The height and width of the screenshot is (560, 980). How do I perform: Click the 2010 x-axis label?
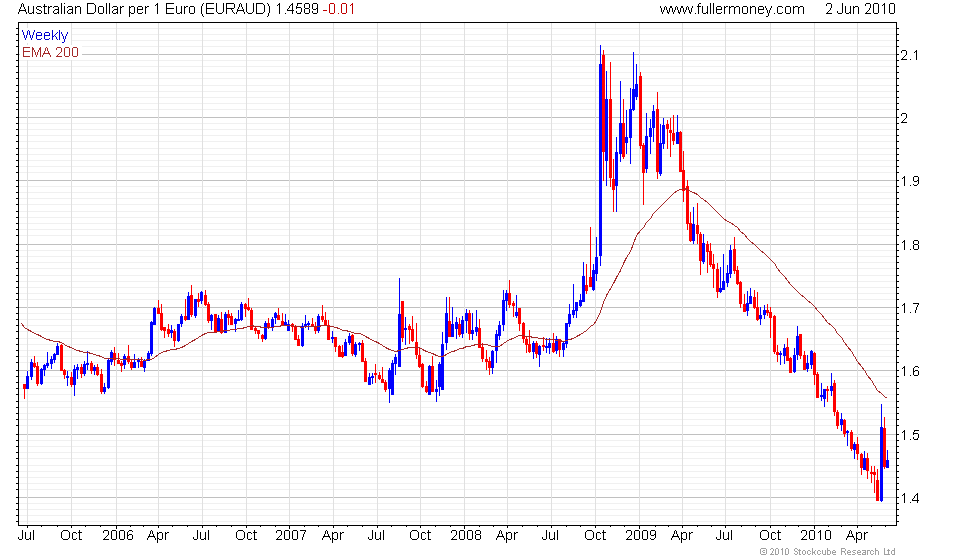point(816,536)
